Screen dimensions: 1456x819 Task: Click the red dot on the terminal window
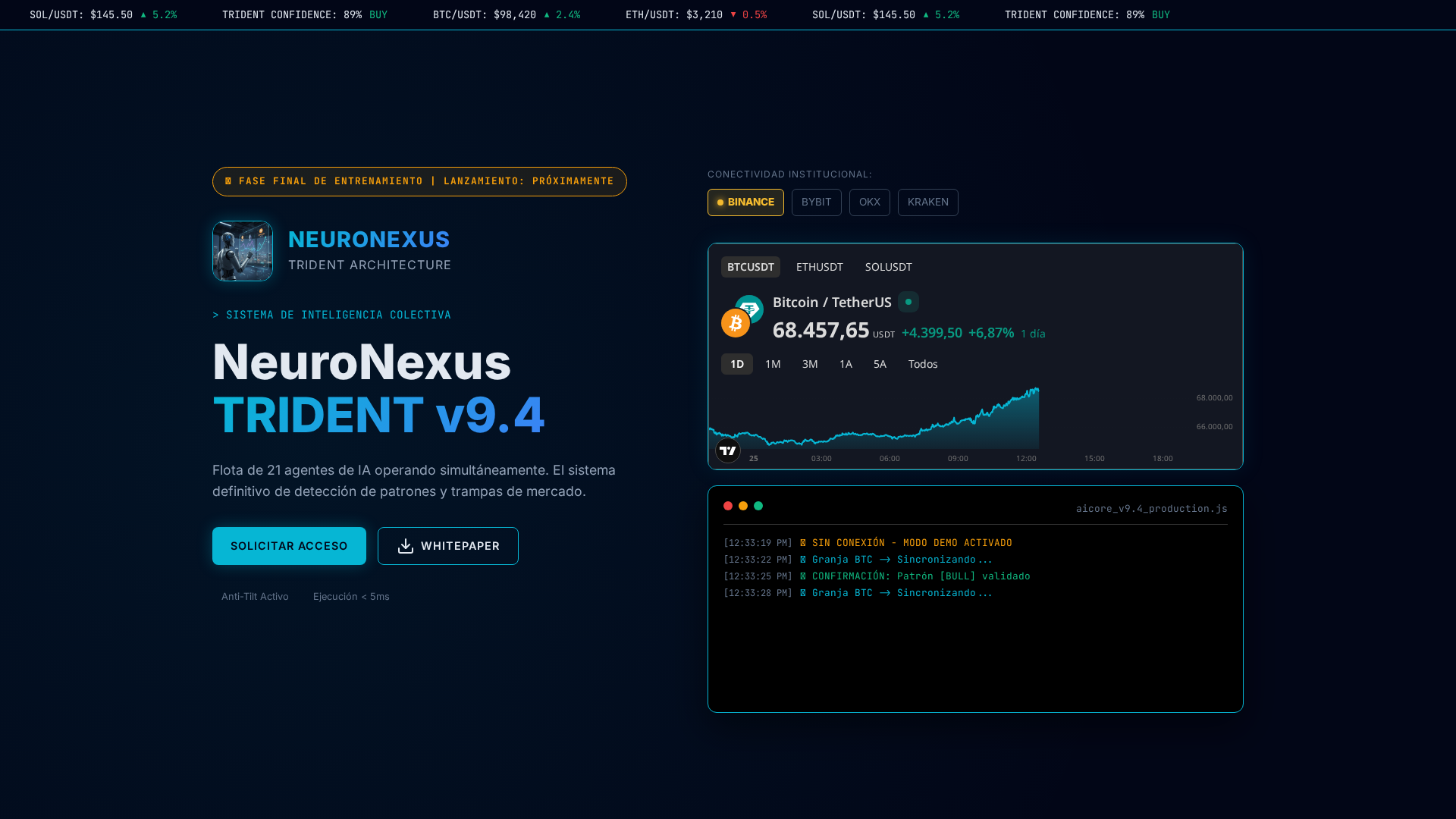pos(728,506)
